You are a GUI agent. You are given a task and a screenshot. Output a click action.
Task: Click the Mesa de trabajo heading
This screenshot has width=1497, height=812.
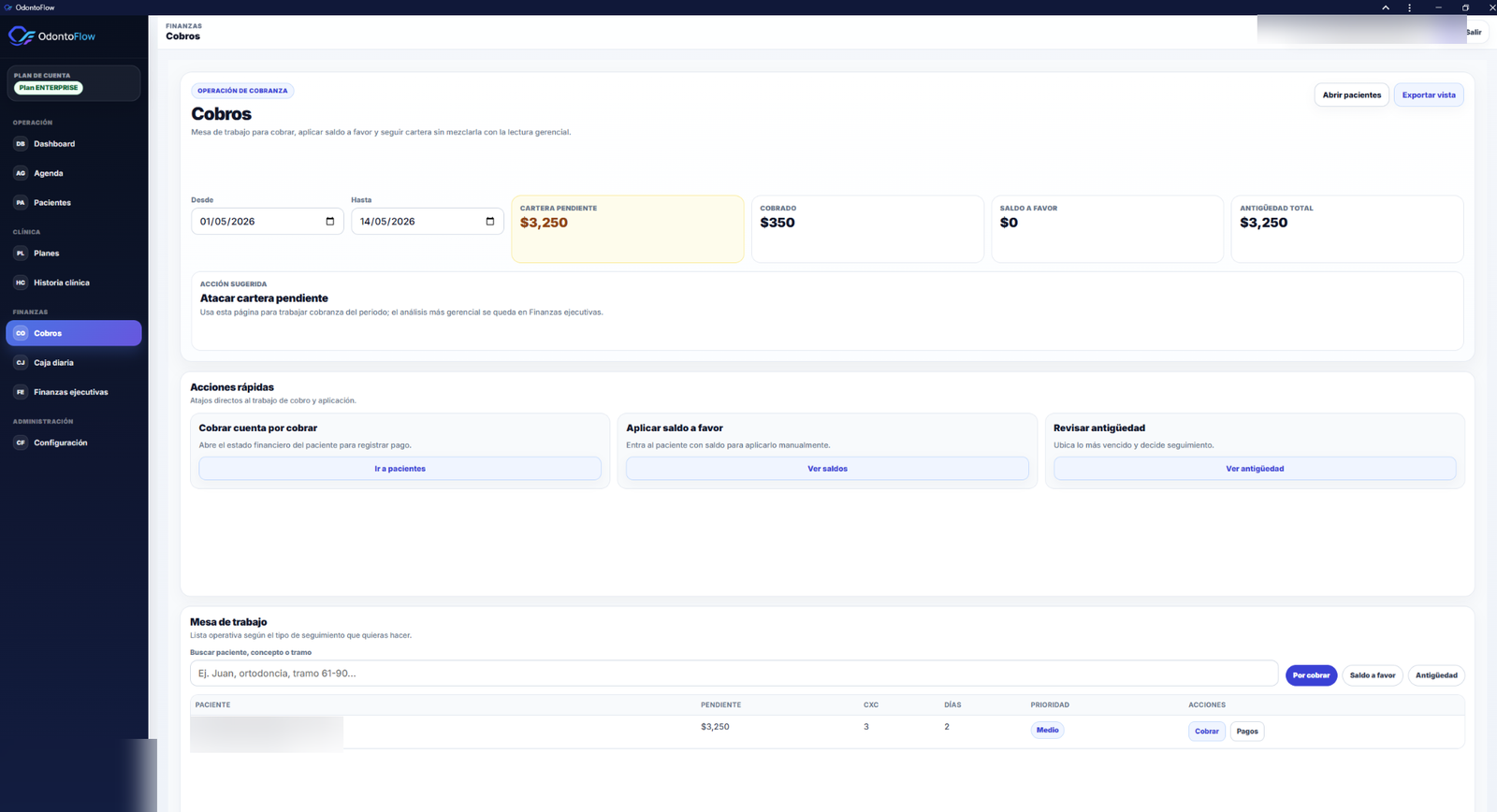(x=228, y=622)
